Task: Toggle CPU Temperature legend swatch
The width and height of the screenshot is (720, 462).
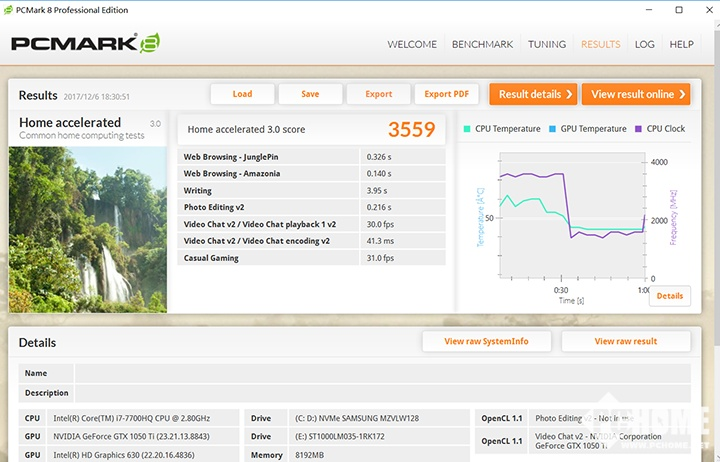Action: (467, 129)
